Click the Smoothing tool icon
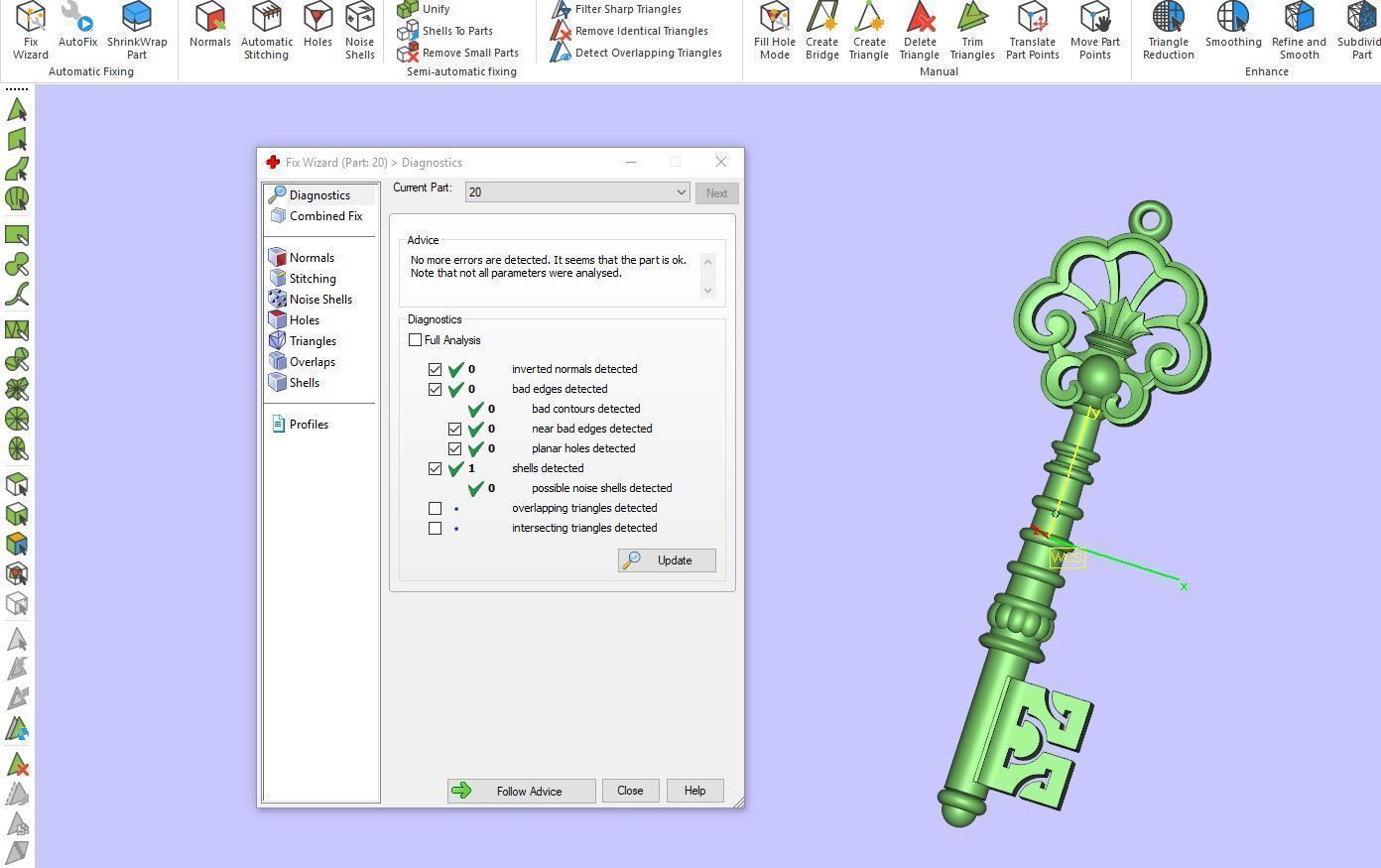 pyautogui.click(x=1233, y=28)
